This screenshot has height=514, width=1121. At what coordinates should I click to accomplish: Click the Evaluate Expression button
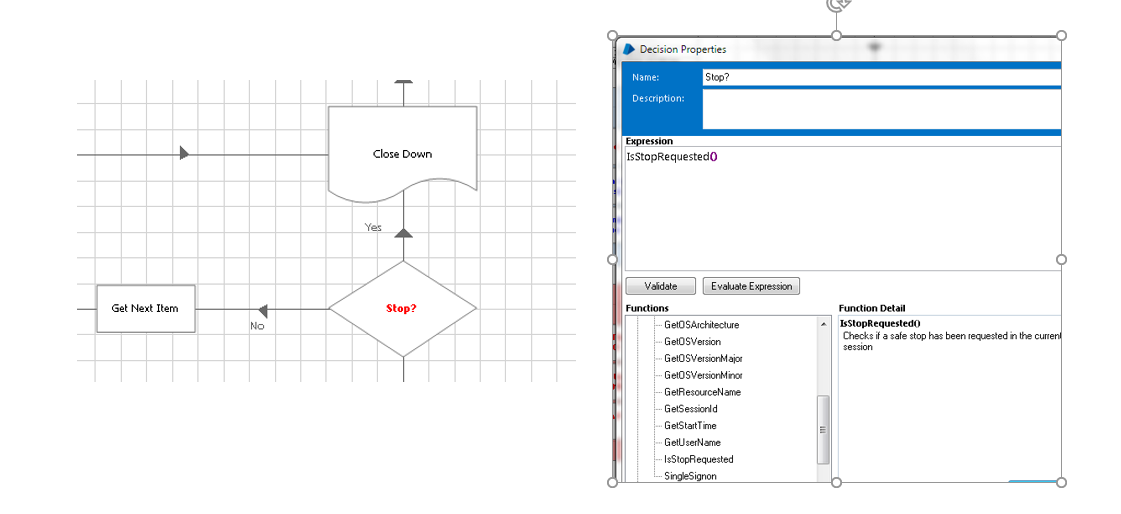tap(751, 286)
